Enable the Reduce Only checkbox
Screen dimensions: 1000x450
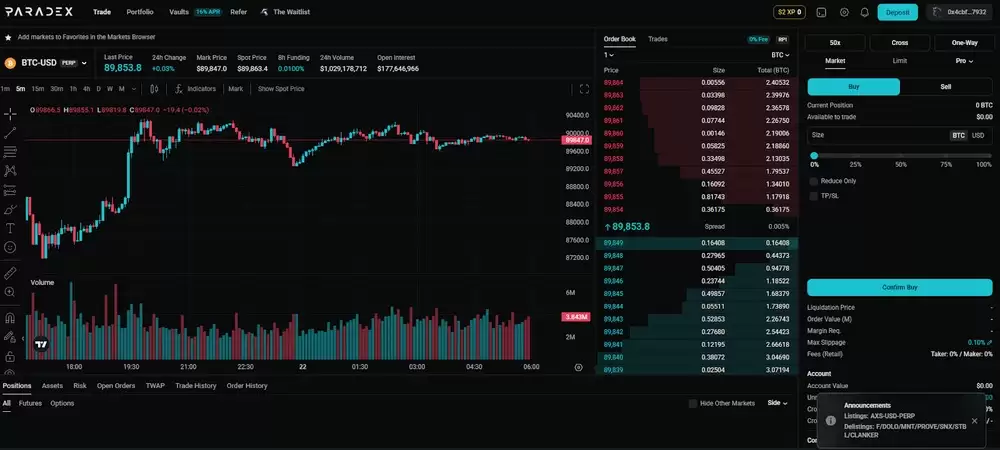(x=814, y=181)
